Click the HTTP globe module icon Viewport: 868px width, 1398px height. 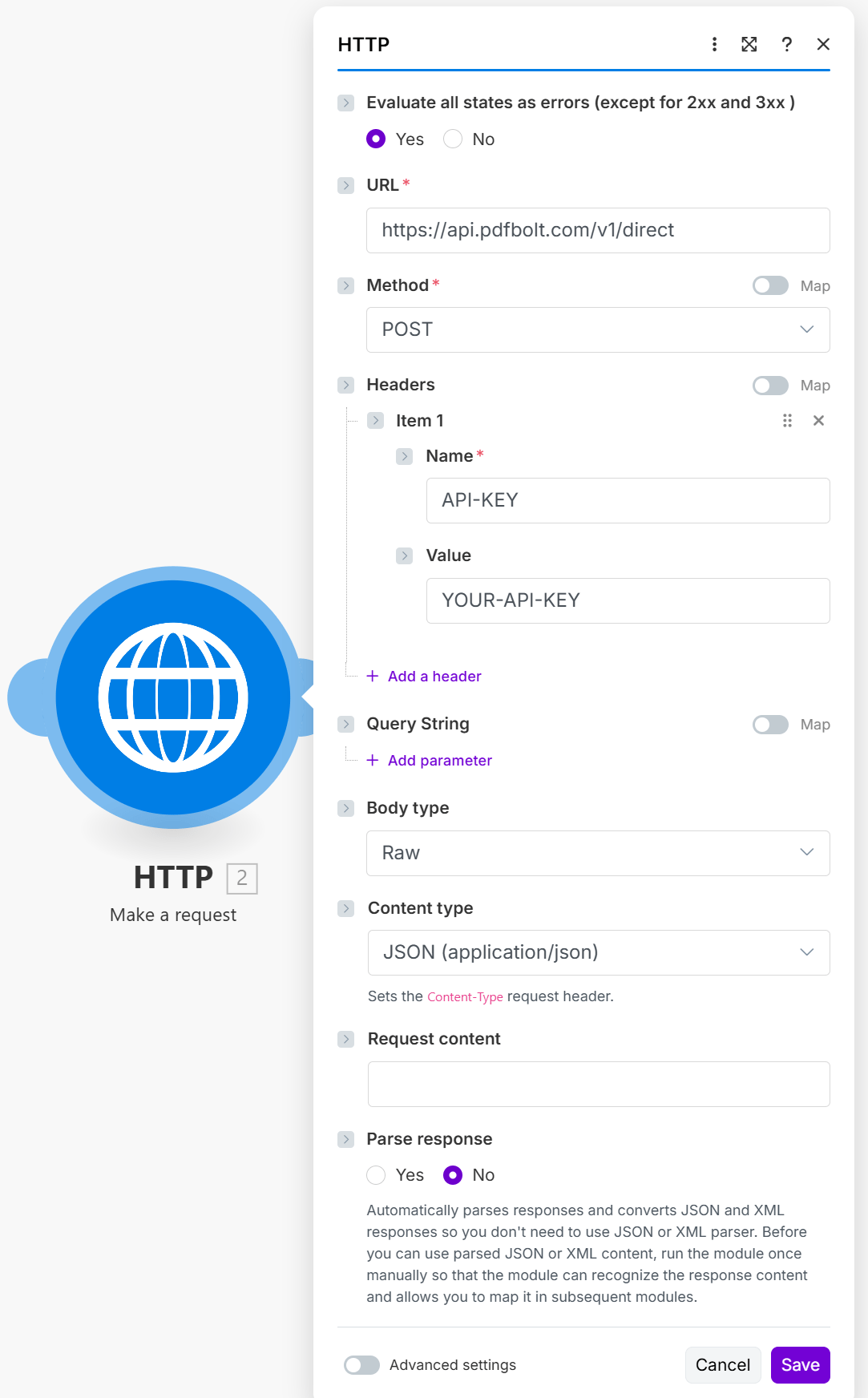tap(173, 697)
